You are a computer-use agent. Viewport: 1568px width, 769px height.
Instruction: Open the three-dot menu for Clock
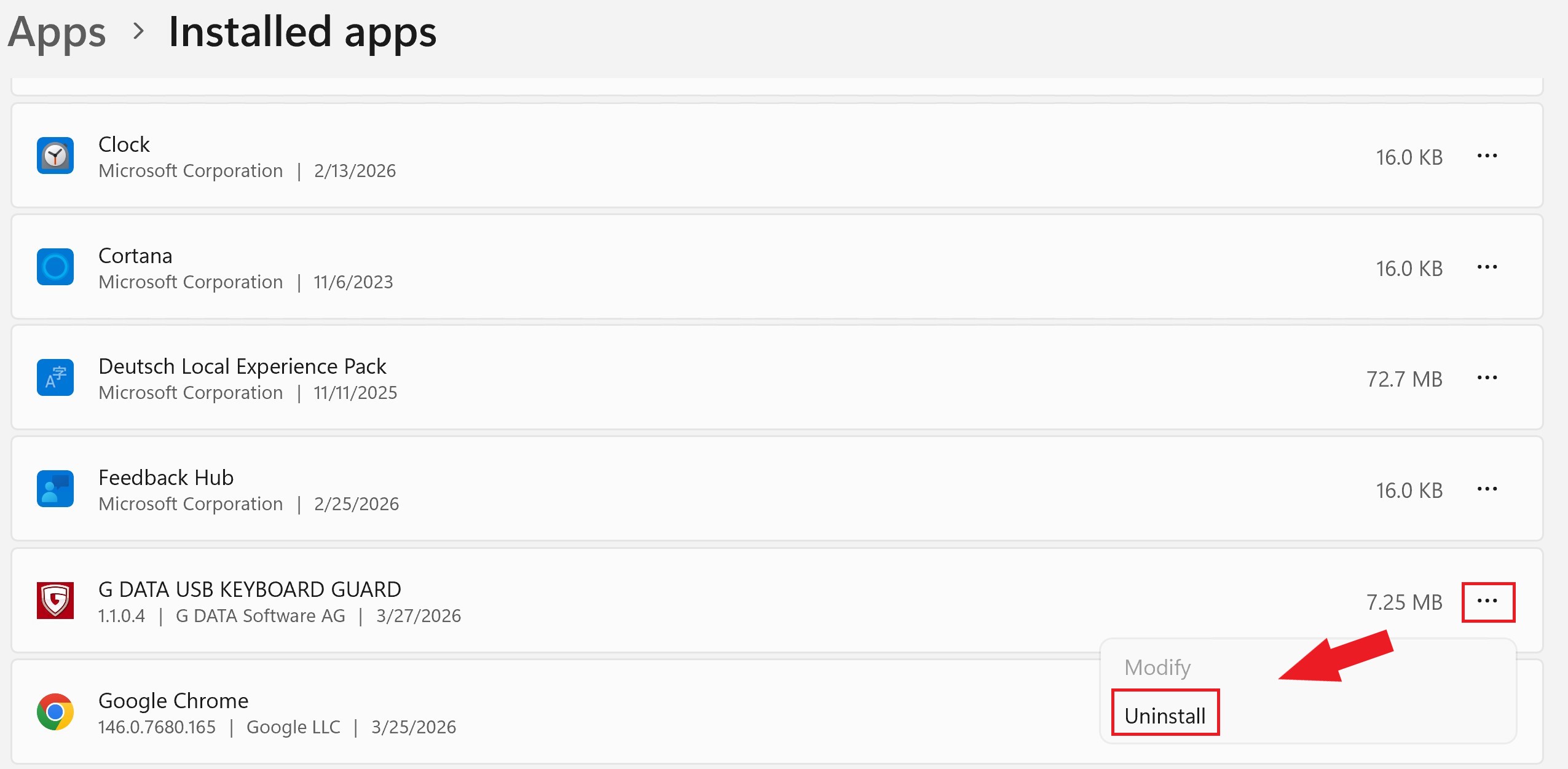coord(1487,156)
